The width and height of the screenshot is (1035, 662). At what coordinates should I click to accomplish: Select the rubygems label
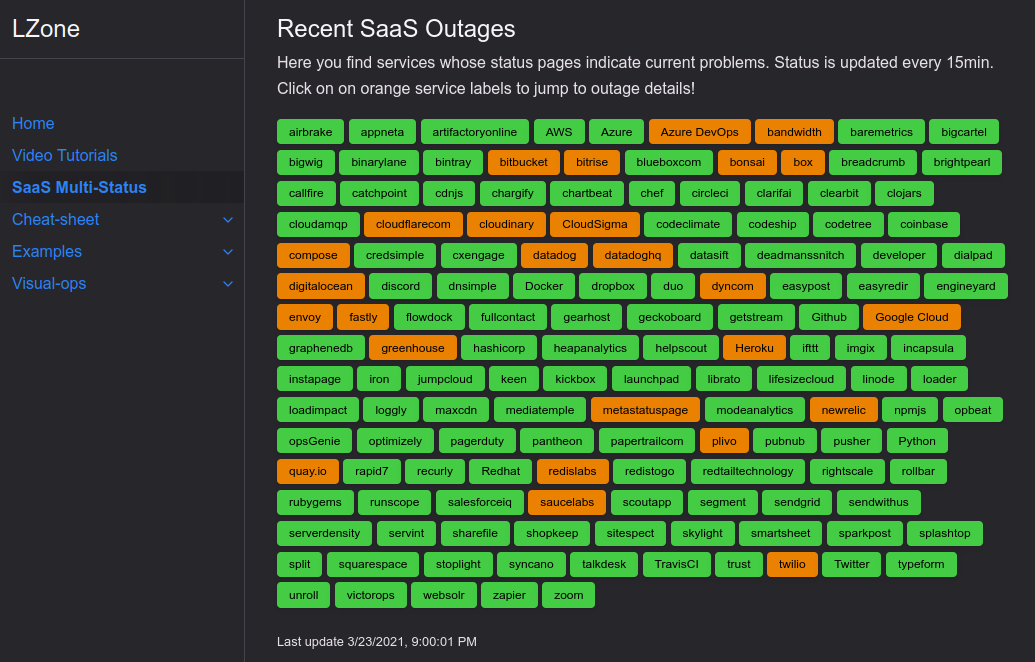[315, 502]
